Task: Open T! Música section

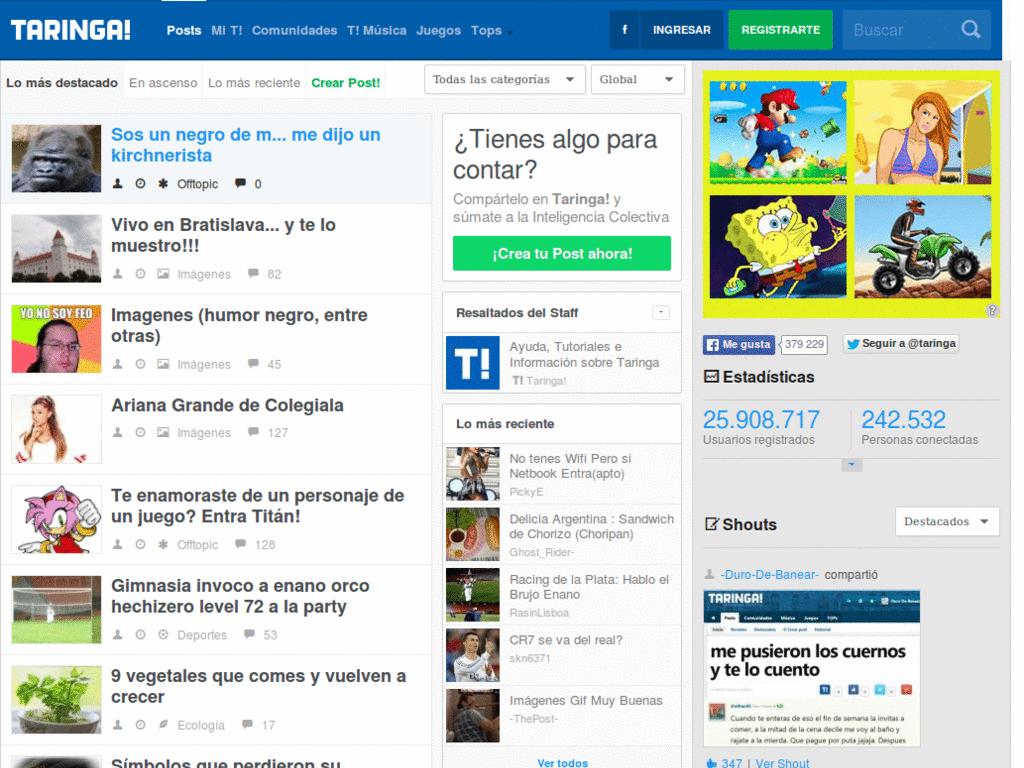Action: [x=377, y=31]
